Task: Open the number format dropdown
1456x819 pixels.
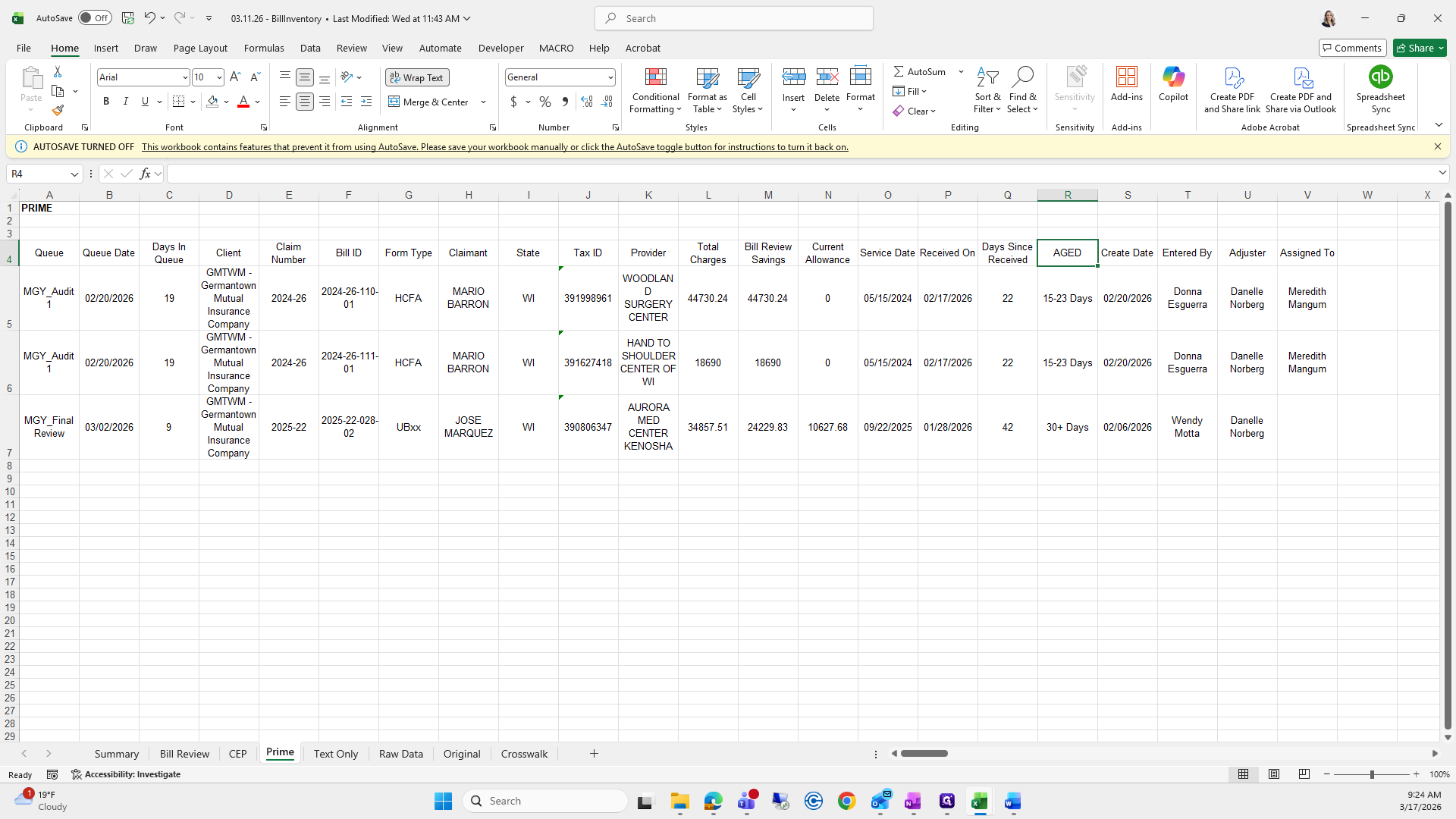Action: click(610, 77)
